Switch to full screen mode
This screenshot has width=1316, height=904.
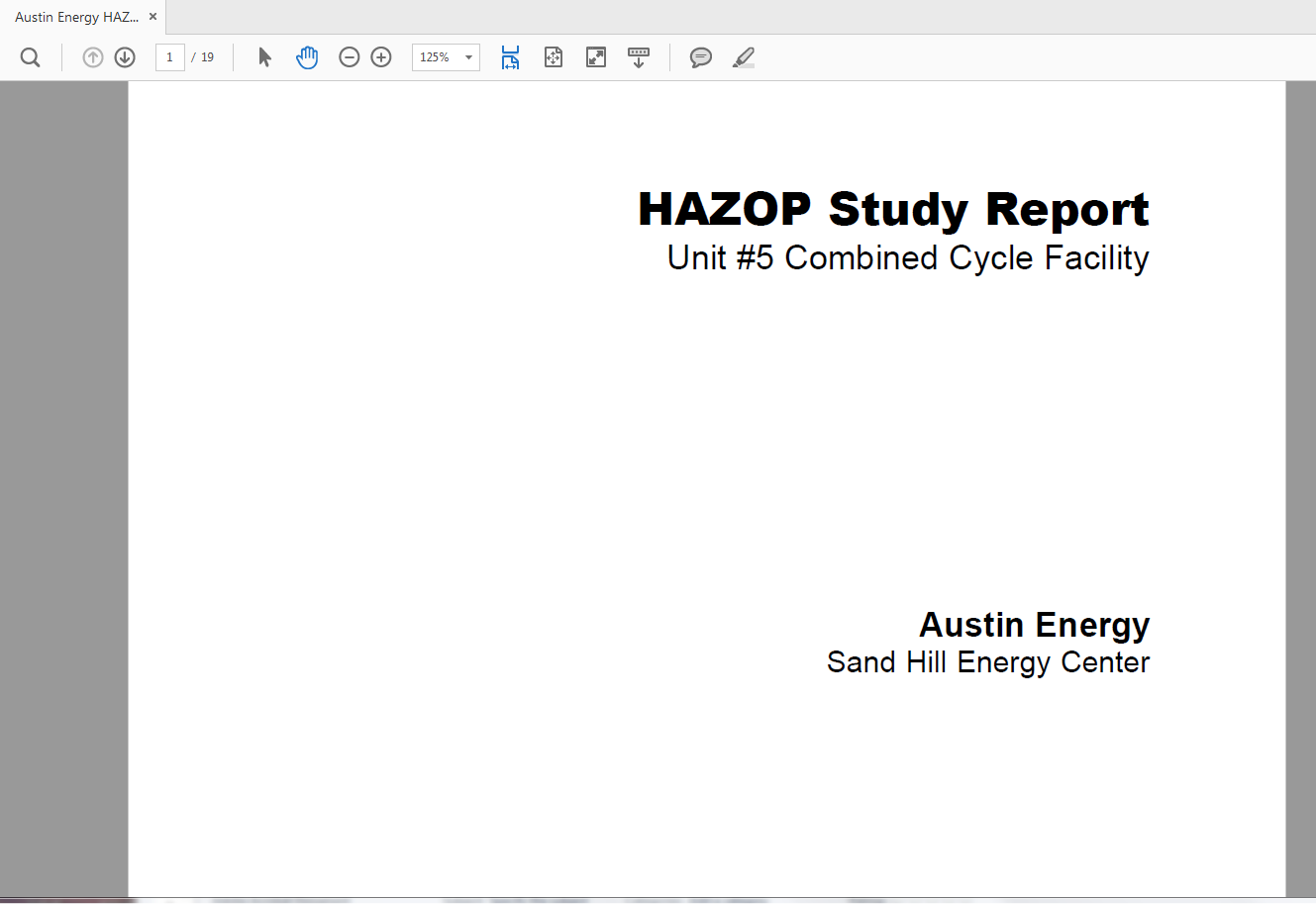pyautogui.click(x=596, y=57)
